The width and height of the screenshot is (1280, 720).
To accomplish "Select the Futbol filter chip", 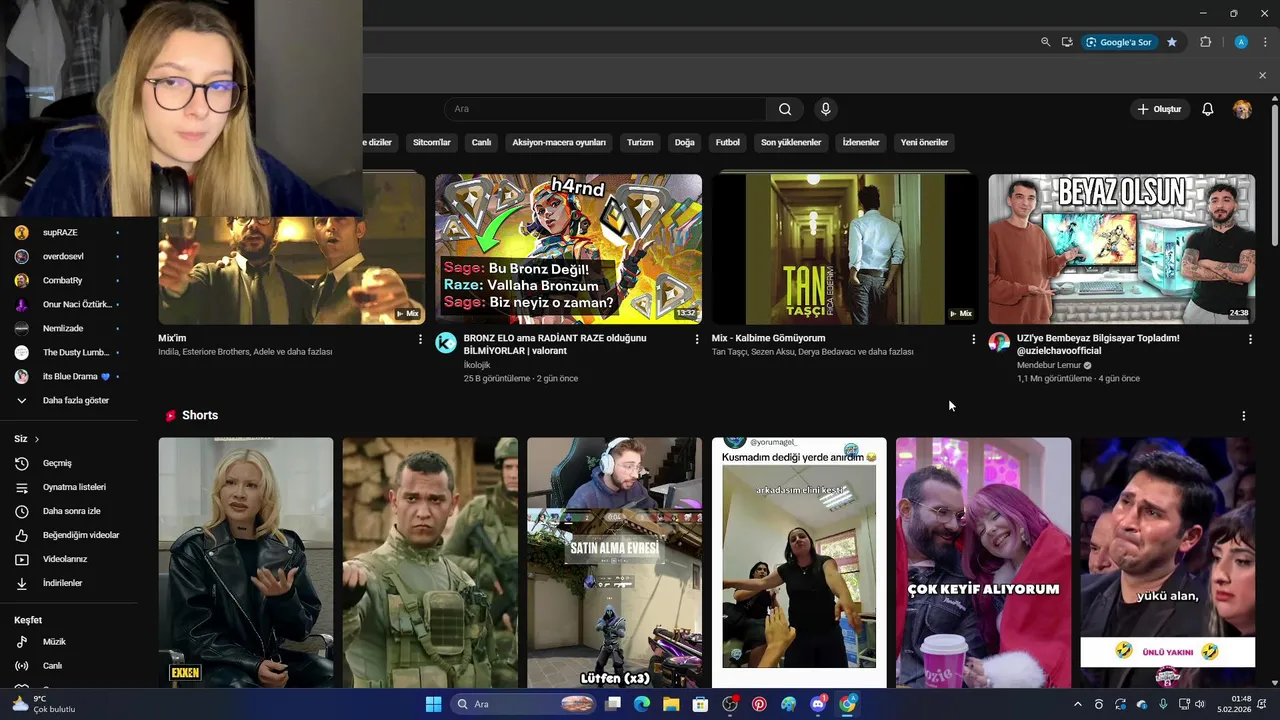I will coord(728,142).
